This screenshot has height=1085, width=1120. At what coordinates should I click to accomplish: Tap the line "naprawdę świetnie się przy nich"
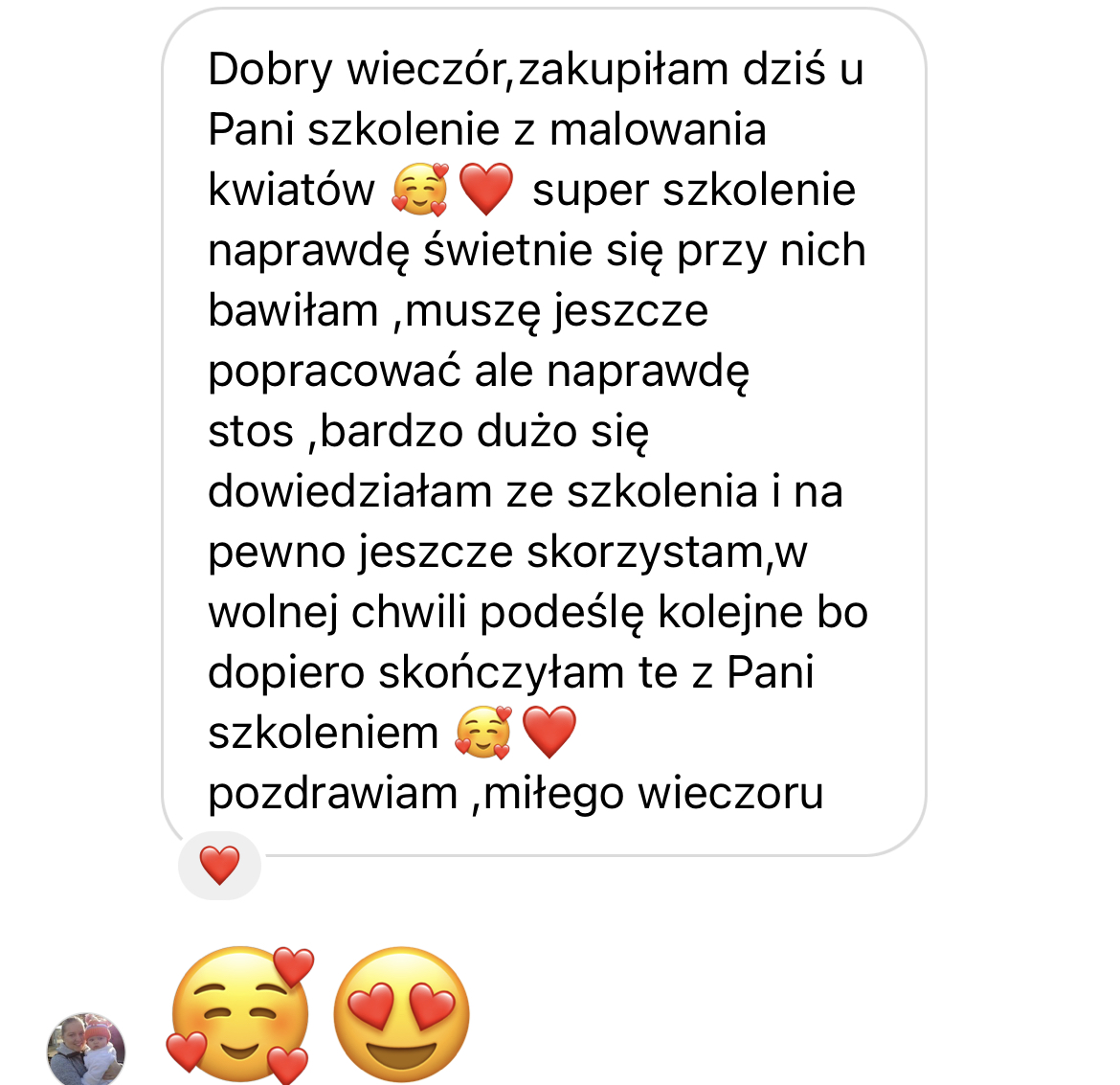click(537, 252)
